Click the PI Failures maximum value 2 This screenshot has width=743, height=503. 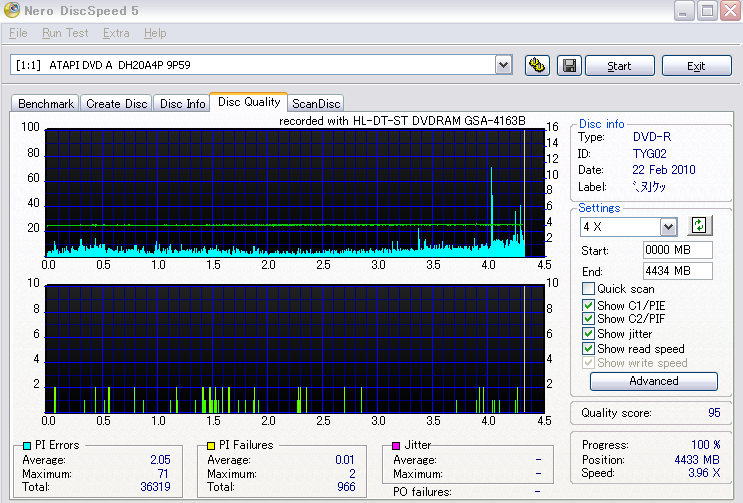(352, 473)
